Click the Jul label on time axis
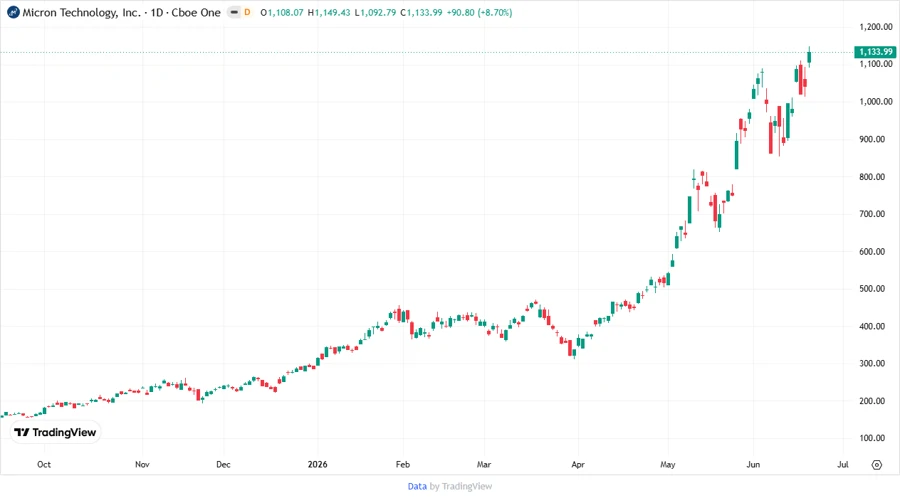Image resolution: width=900 pixels, height=498 pixels. point(843,465)
